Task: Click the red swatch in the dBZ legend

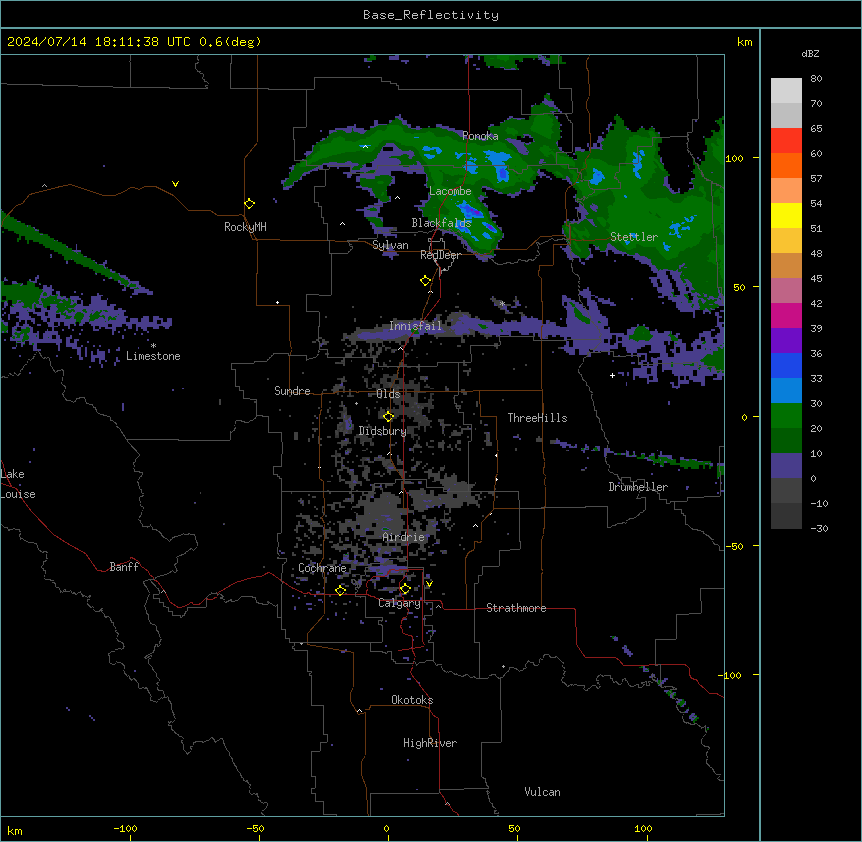Action: [x=786, y=141]
